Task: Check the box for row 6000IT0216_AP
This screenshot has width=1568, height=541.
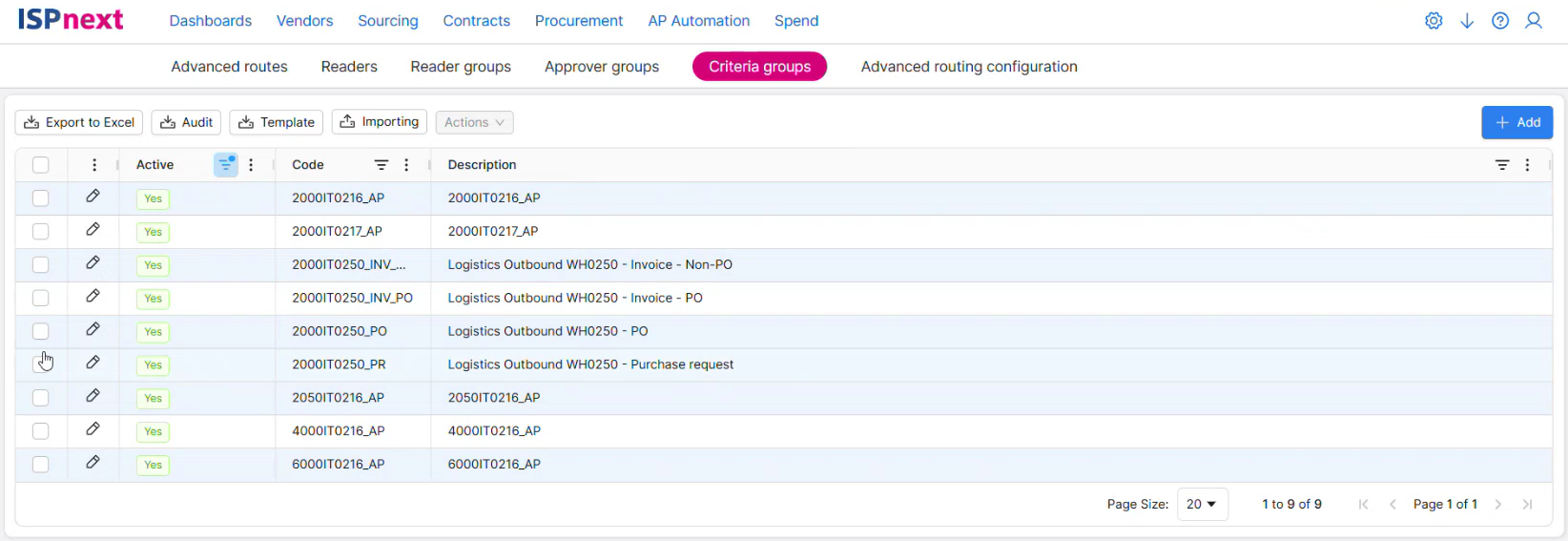Action: tap(40, 465)
